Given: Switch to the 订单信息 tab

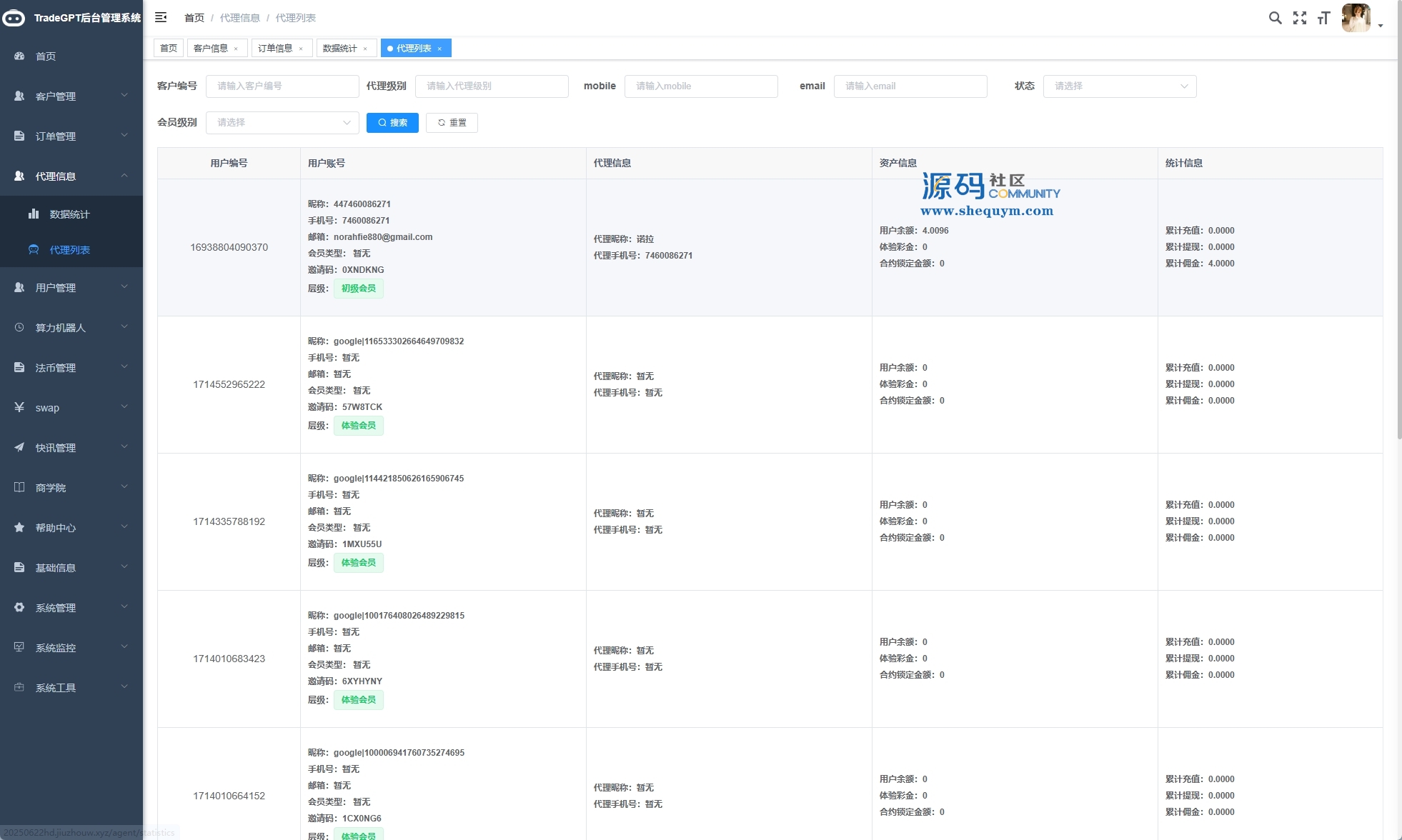Looking at the screenshot, I should (x=275, y=49).
